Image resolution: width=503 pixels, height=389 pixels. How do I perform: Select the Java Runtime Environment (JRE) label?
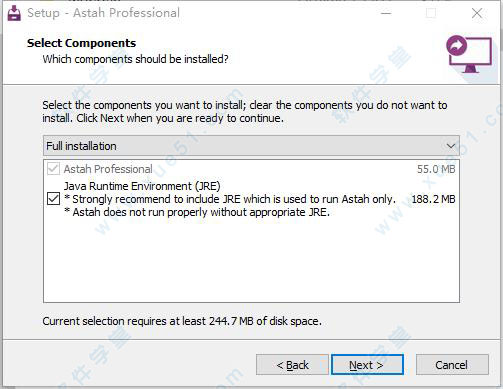coord(142,186)
